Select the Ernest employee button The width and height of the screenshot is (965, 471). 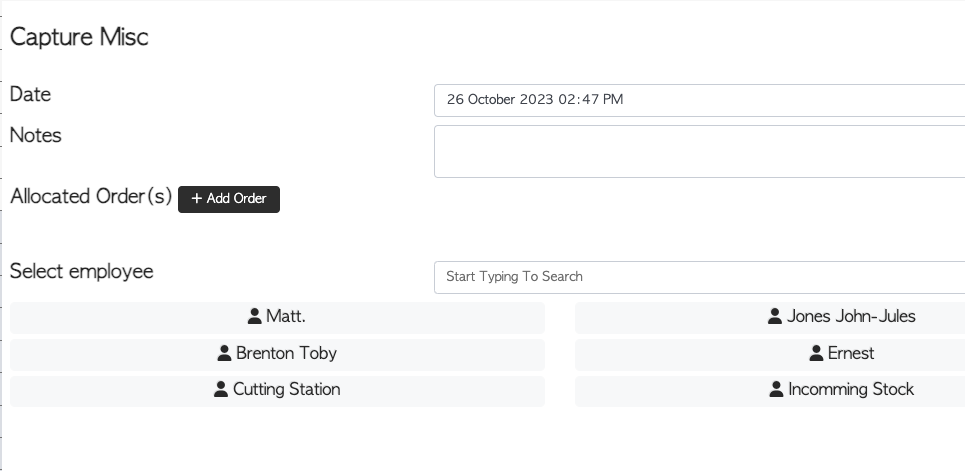click(770, 355)
